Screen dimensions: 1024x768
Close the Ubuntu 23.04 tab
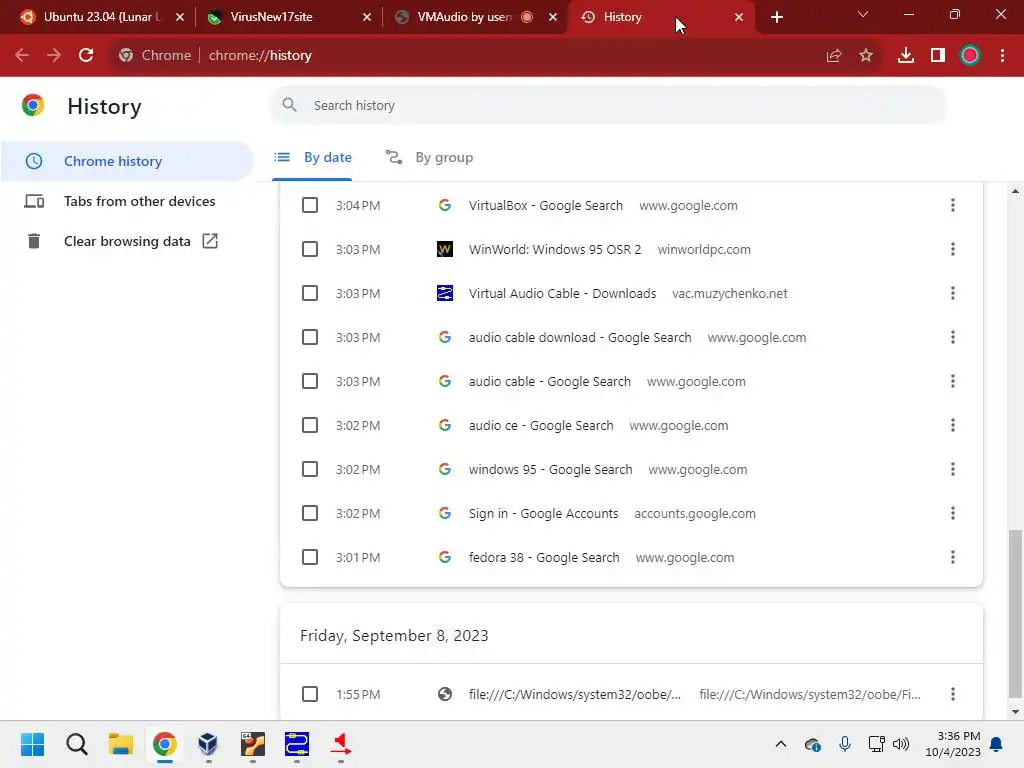[x=180, y=17]
